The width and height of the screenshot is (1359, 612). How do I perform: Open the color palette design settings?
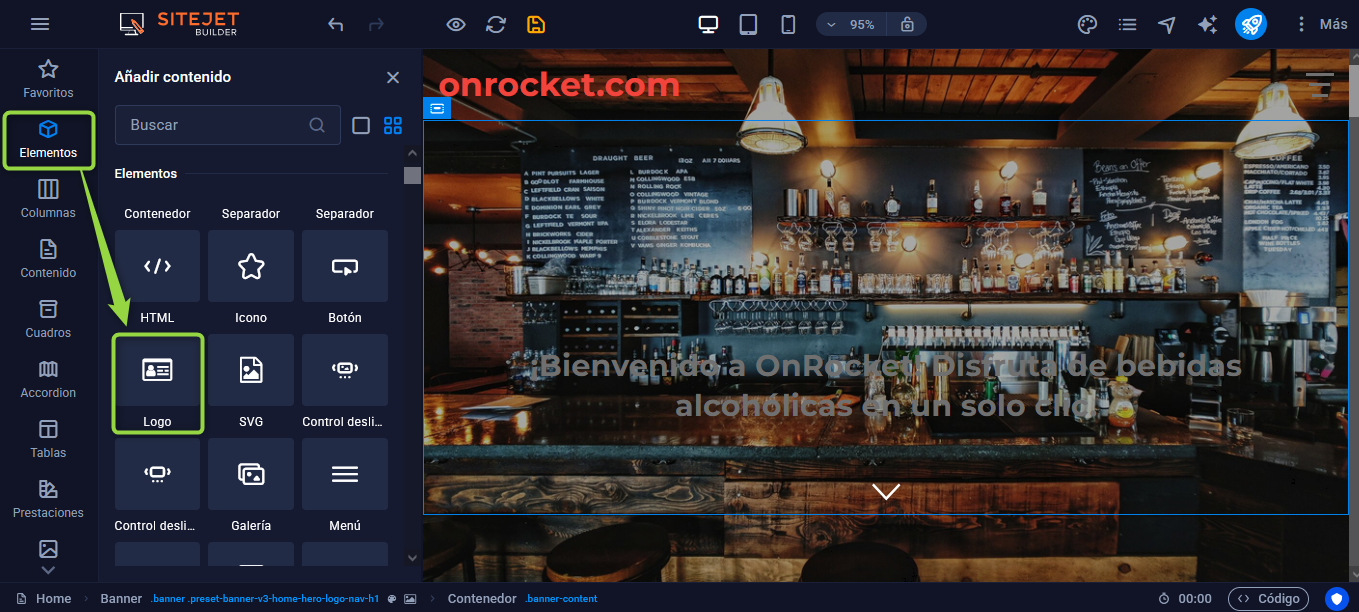(x=1088, y=24)
